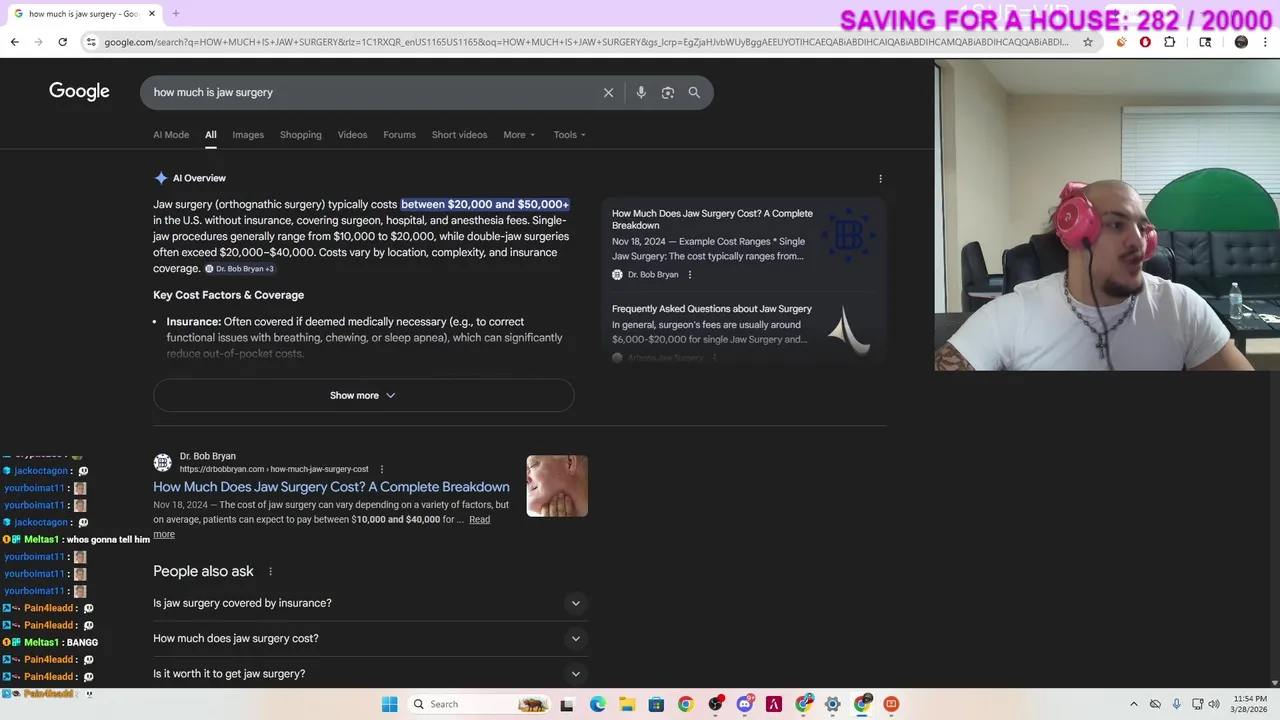This screenshot has width=1280, height=720.
Task: Switch to the Short videos tab
Action: (459, 135)
